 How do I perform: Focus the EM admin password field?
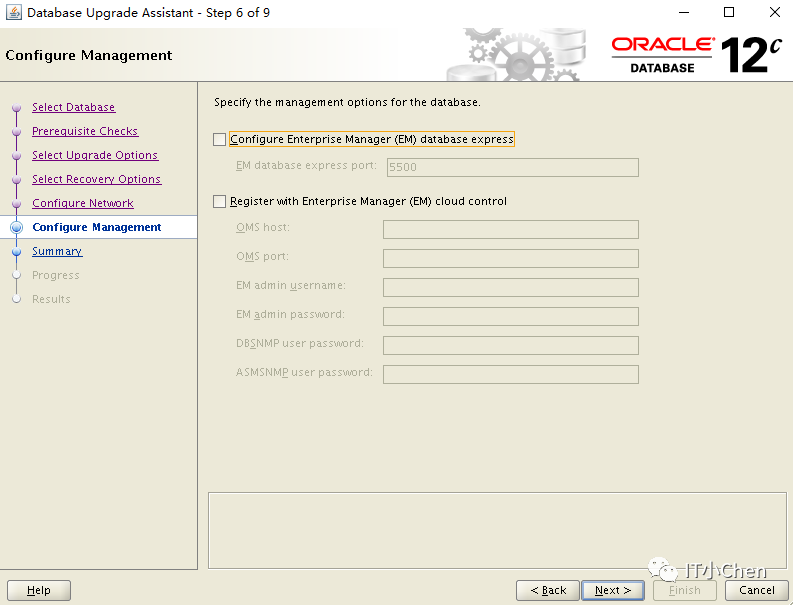[x=511, y=316]
